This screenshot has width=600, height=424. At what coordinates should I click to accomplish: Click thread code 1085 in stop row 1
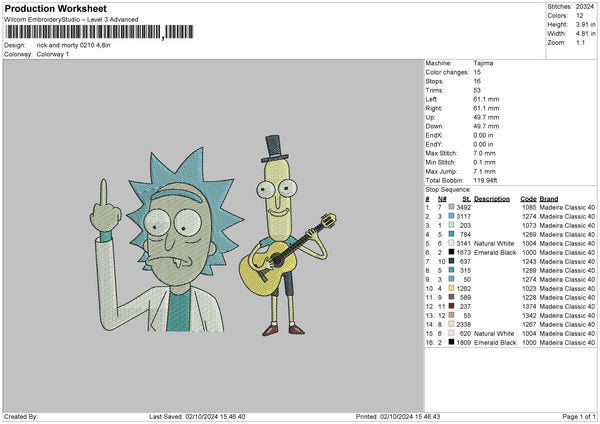point(529,207)
